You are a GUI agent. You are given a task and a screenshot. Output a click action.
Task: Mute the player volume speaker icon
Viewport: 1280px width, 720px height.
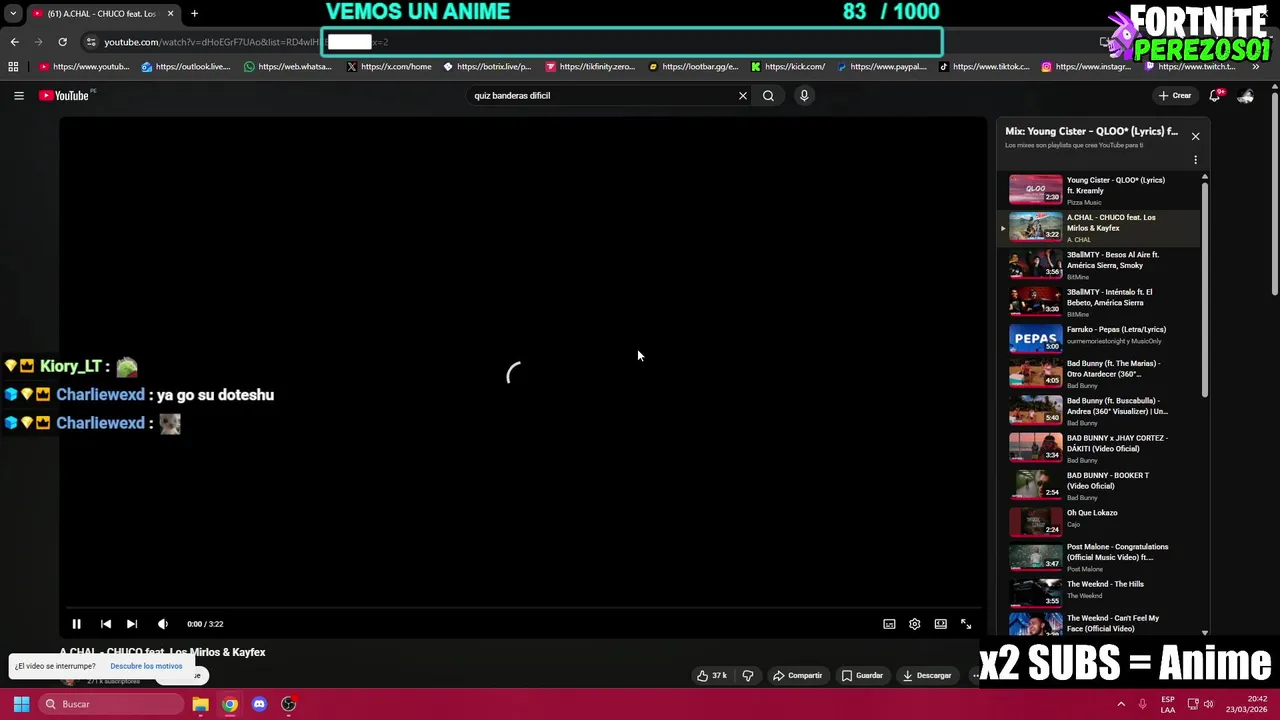(163, 624)
